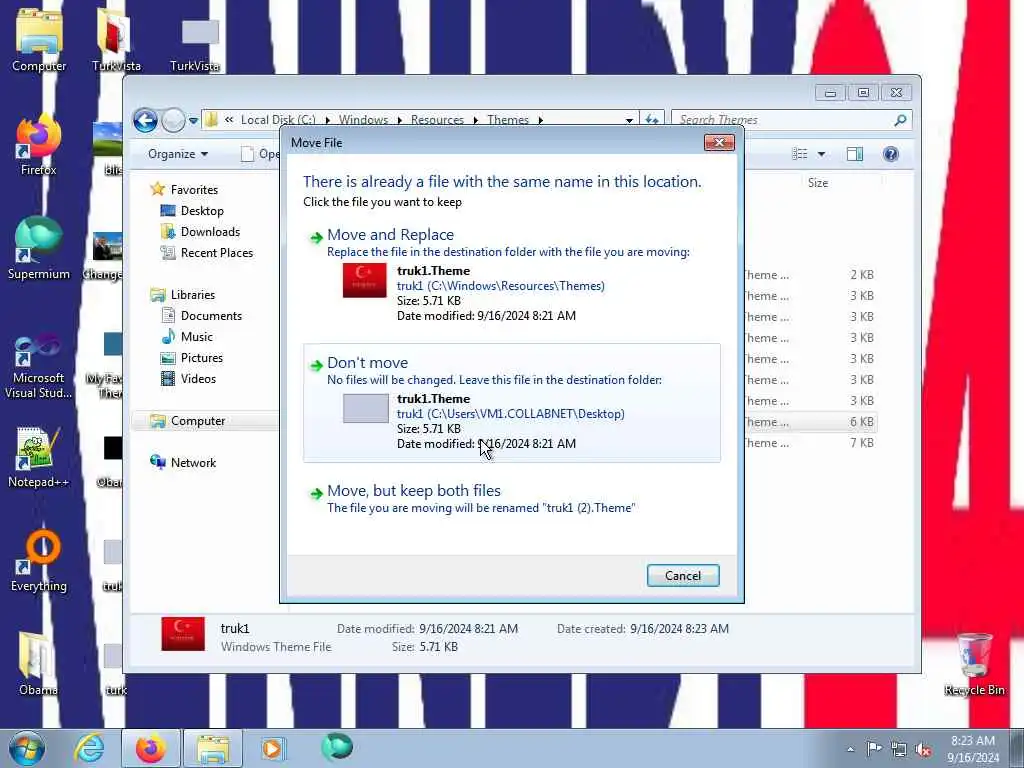Open Supermium desktop shortcut
The image size is (1024, 768).
coord(39,249)
